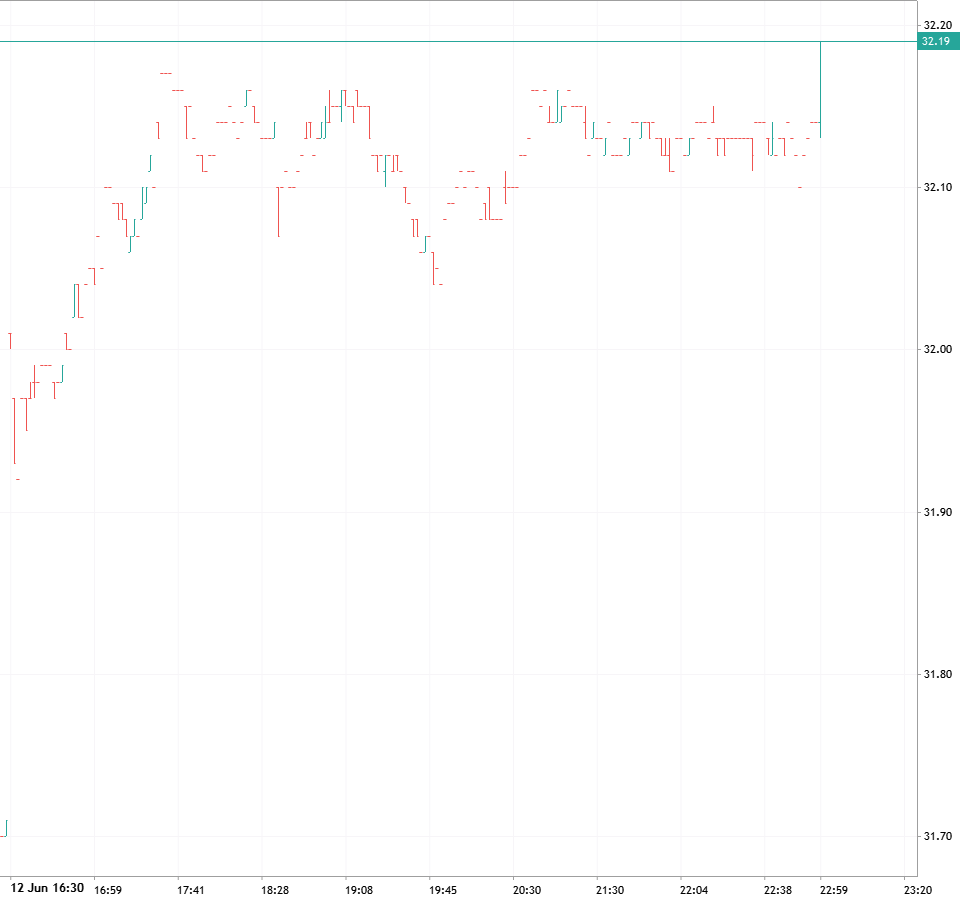The height and width of the screenshot is (900, 961).
Task: Click the 19:45 time axis label
Action: [443, 890]
